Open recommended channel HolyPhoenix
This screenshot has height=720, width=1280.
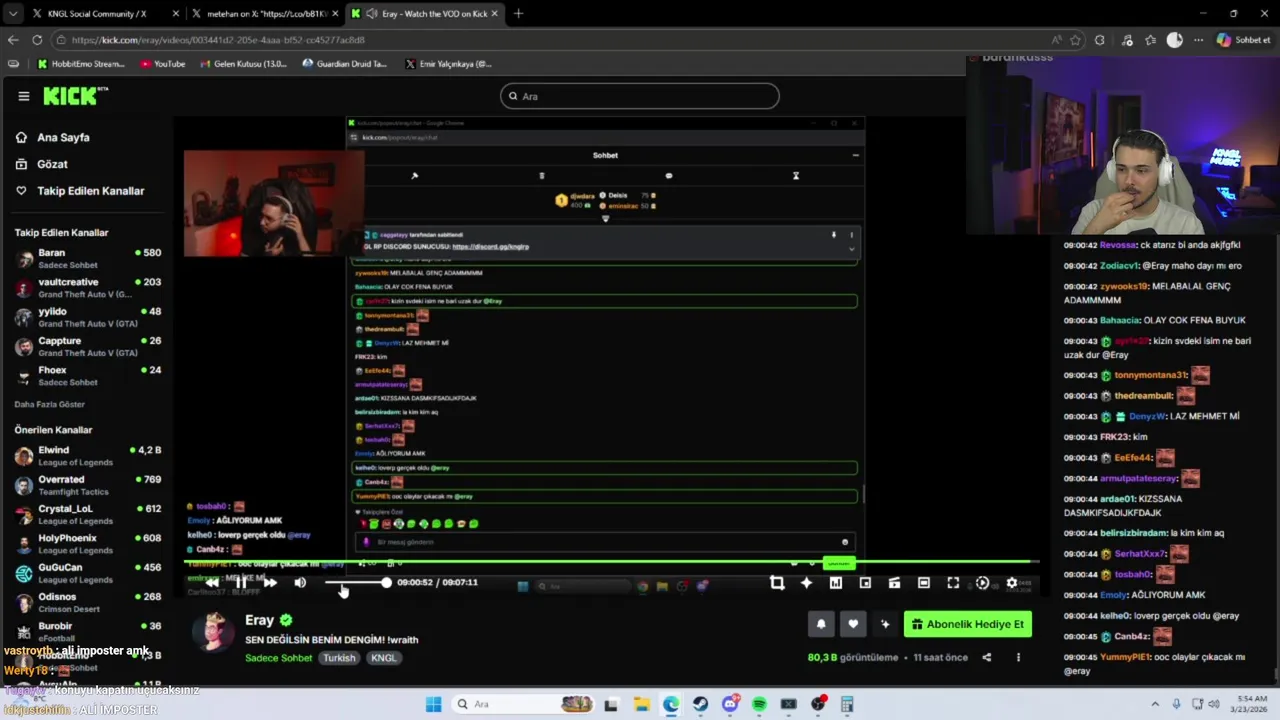(x=88, y=543)
